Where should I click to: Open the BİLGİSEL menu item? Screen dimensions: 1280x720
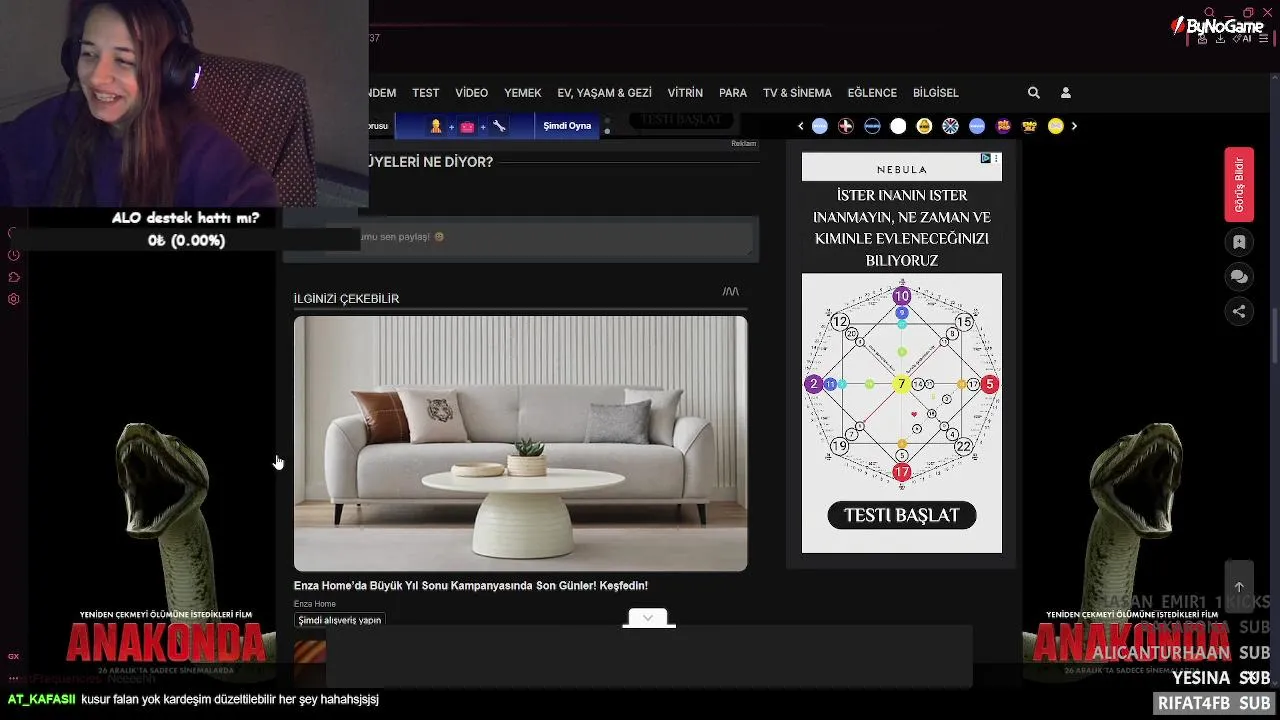tap(936, 93)
